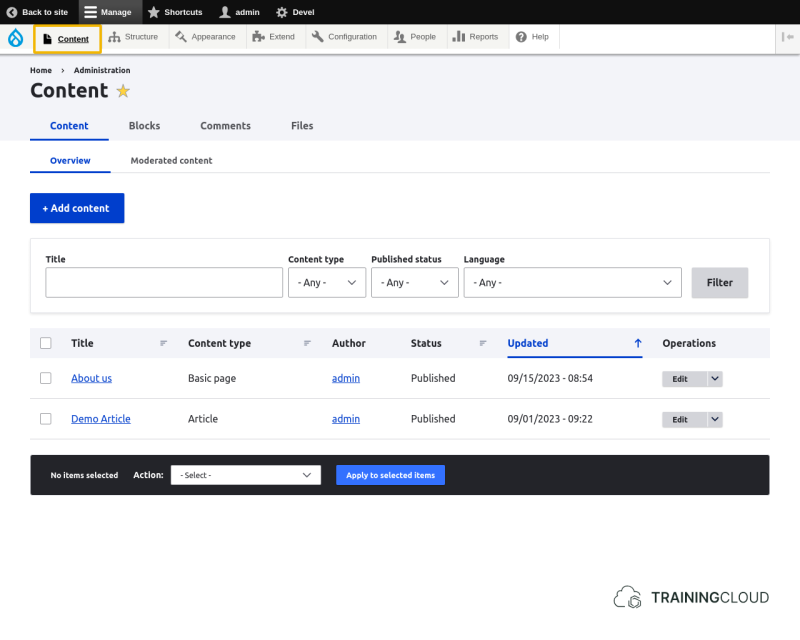This screenshot has width=800, height=640.
Task: Edit the Demo Article
Action: [x=684, y=420]
